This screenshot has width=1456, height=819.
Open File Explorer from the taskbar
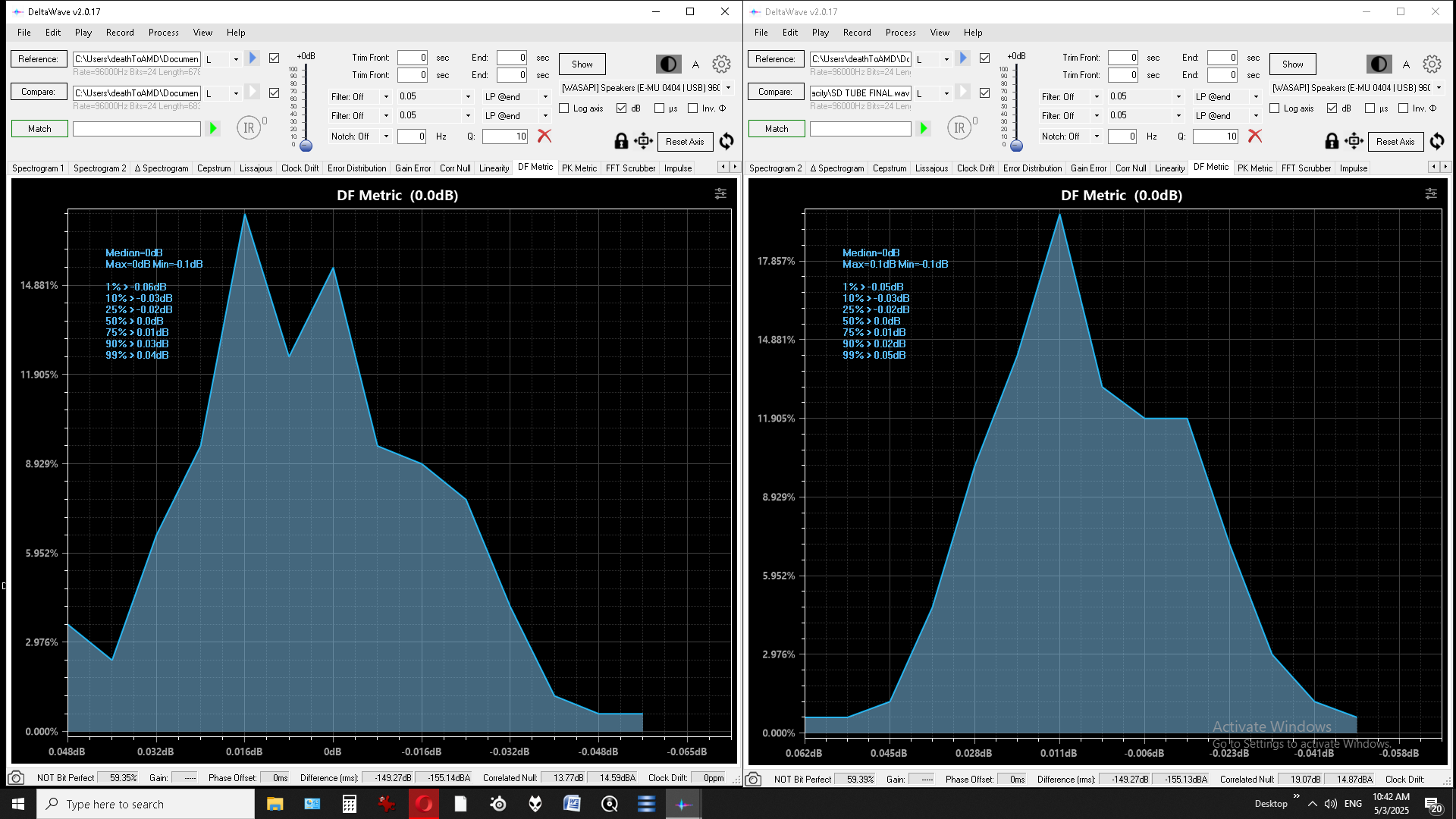(275, 804)
